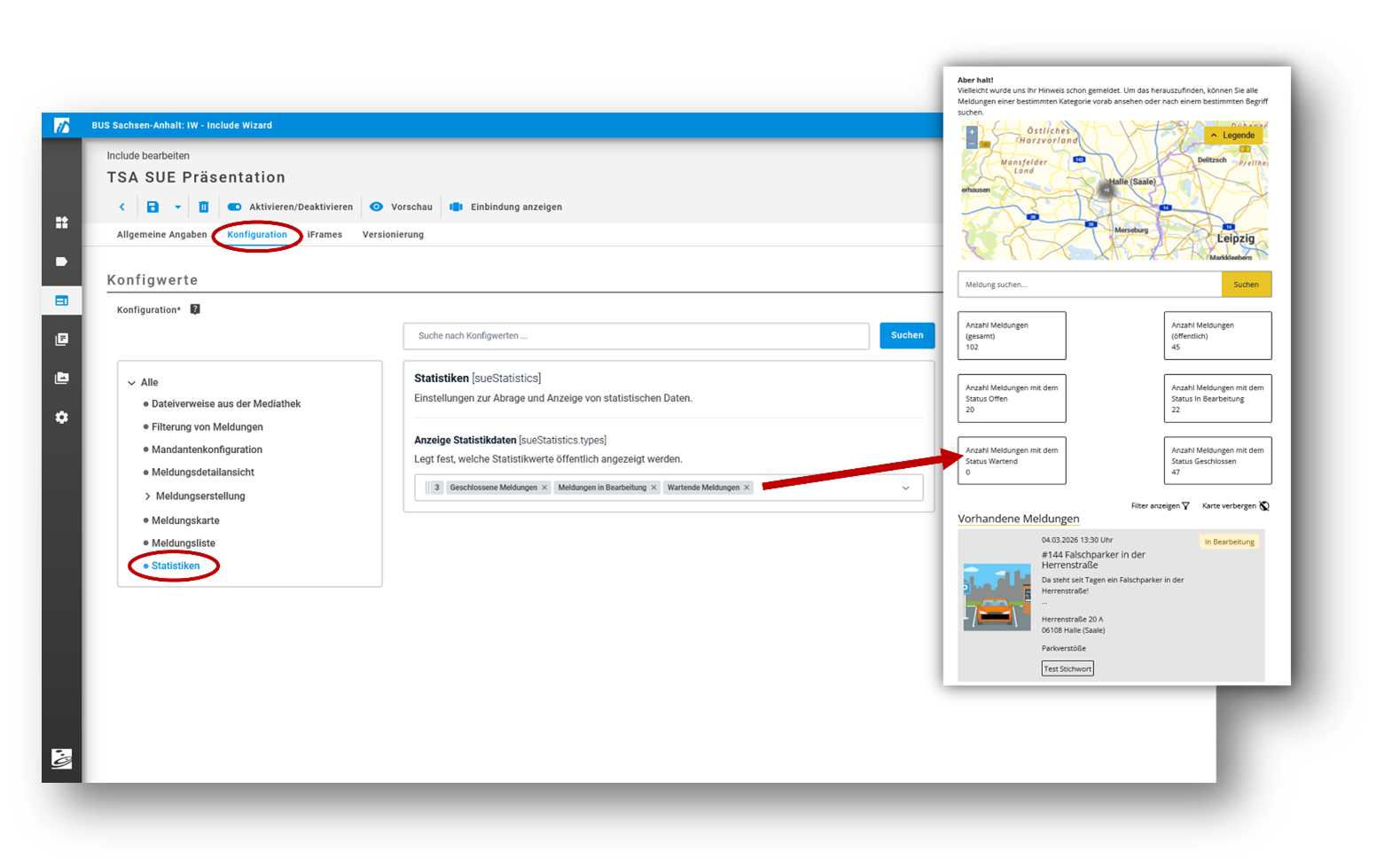The height and width of the screenshot is (867, 1400).
Task: Open the dashboard widgets icon in sidebar
Action: 61,223
